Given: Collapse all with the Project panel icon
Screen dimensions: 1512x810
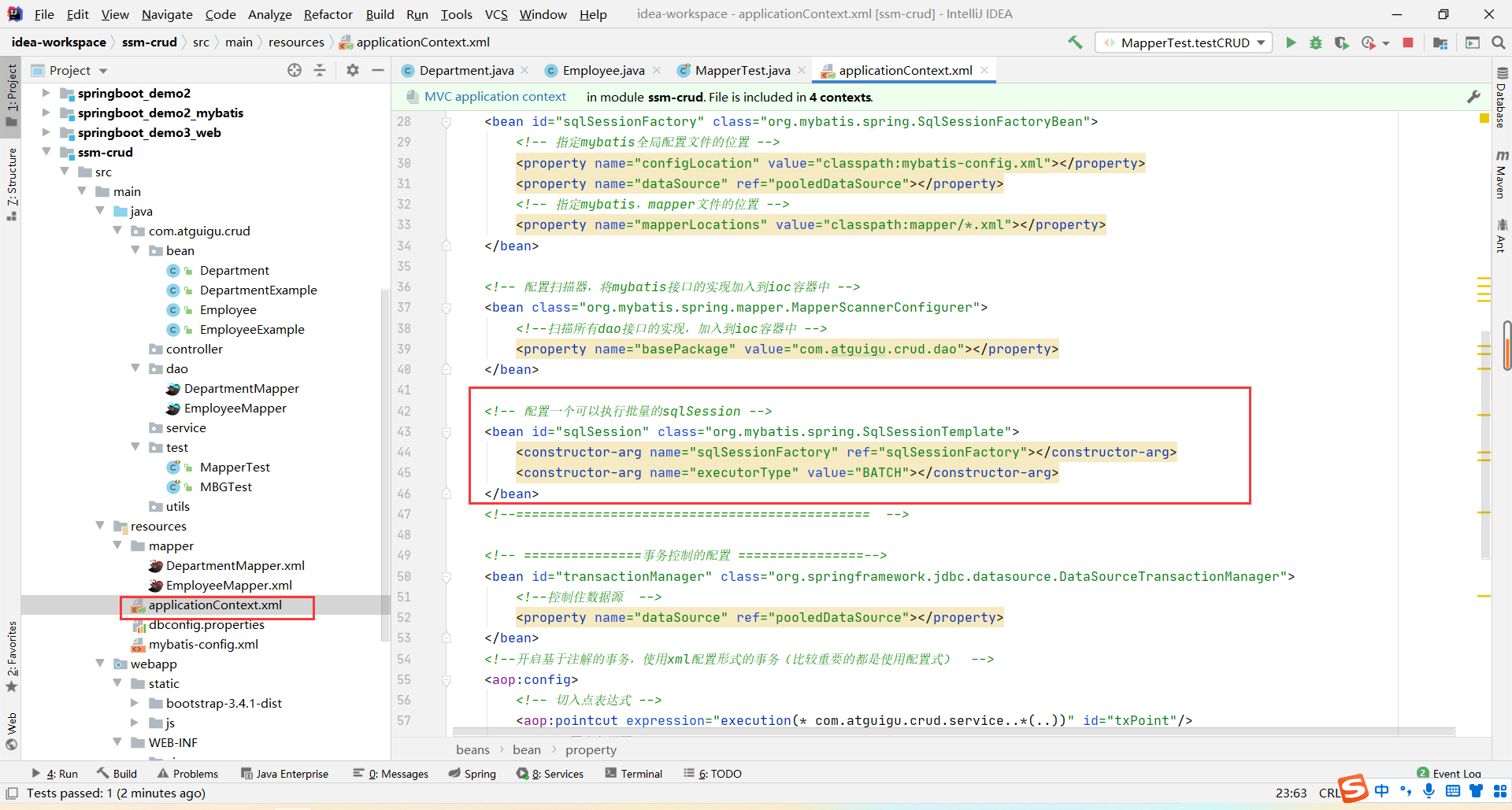Looking at the screenshot, I should (320, 70).
